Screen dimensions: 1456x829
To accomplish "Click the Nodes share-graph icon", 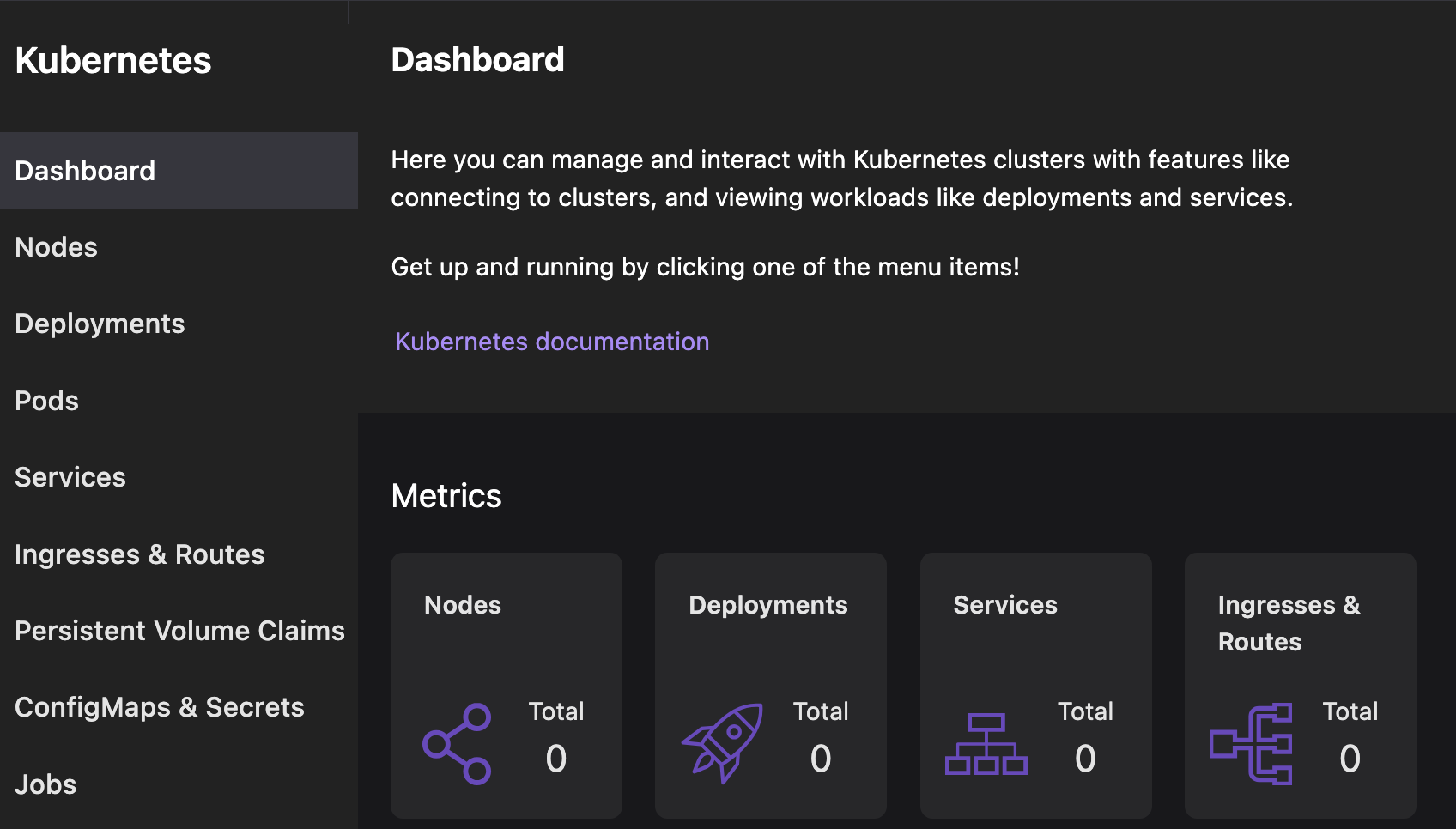I will 457,744.
